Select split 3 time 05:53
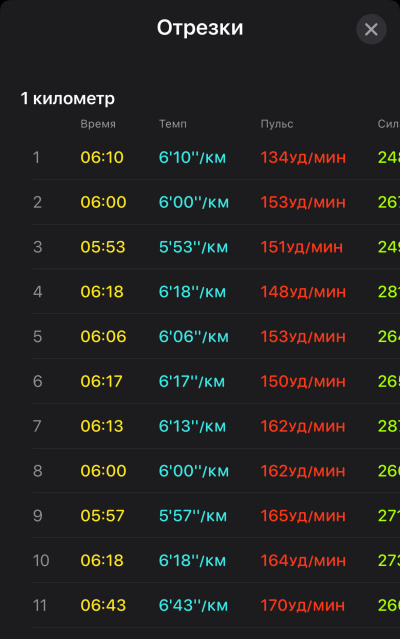Image resolution: width=400 pixels, height=639 pixels. tap(103, 247)
